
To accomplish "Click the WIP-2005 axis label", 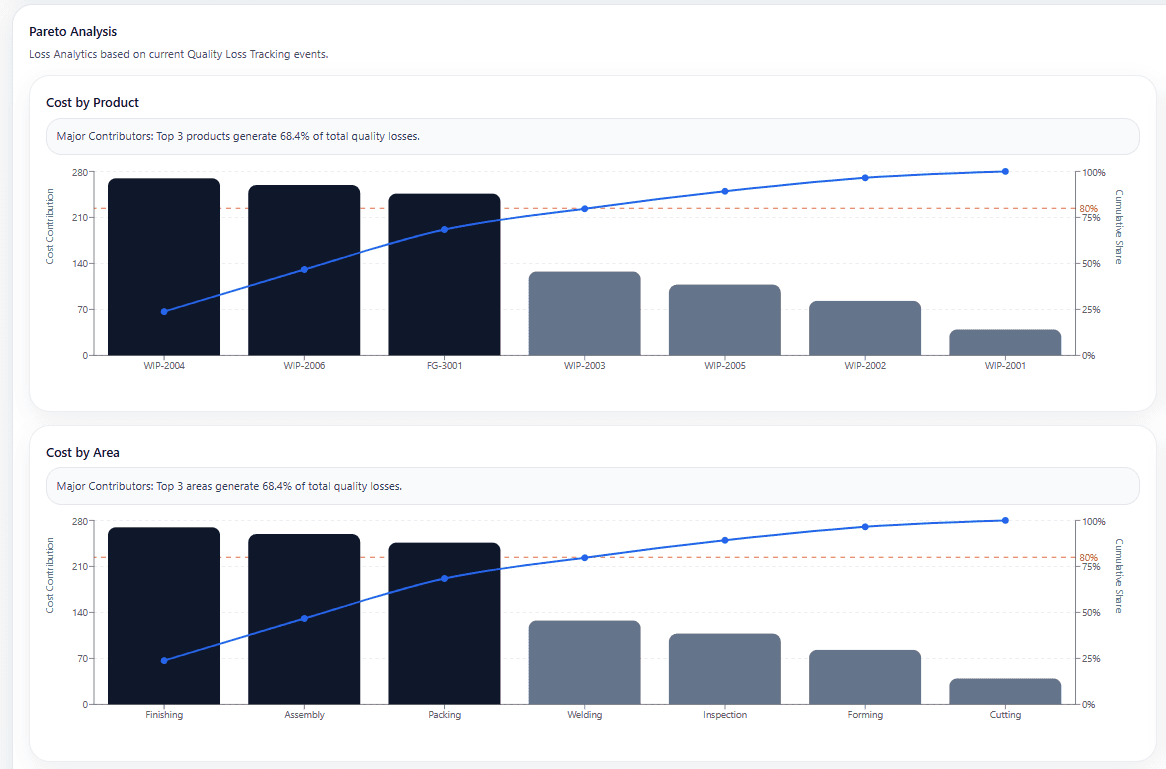I will point(724,365).
